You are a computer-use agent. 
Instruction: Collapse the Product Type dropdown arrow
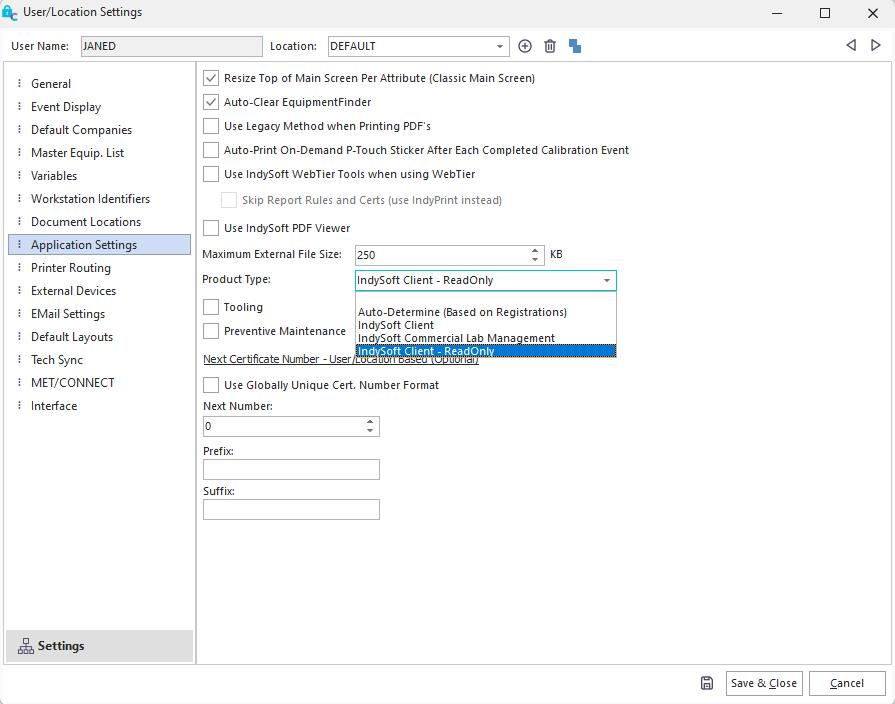point(607,280)
